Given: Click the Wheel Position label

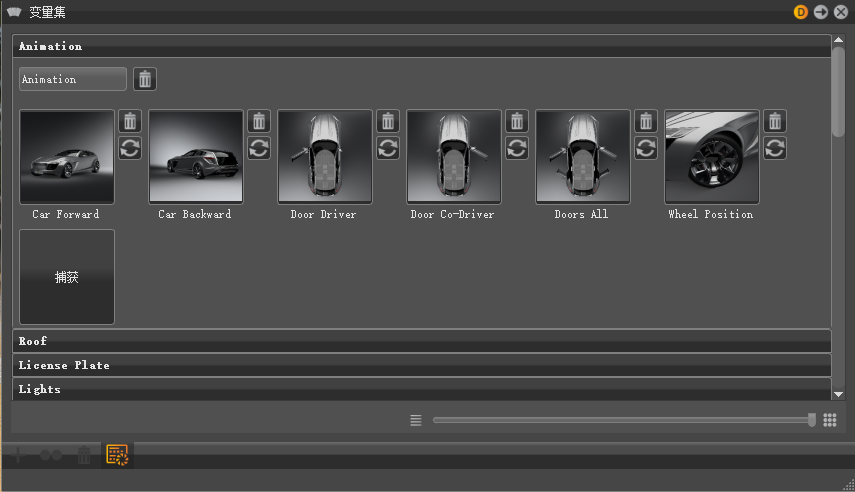Looking at the screenshot, I should (711, 214).
